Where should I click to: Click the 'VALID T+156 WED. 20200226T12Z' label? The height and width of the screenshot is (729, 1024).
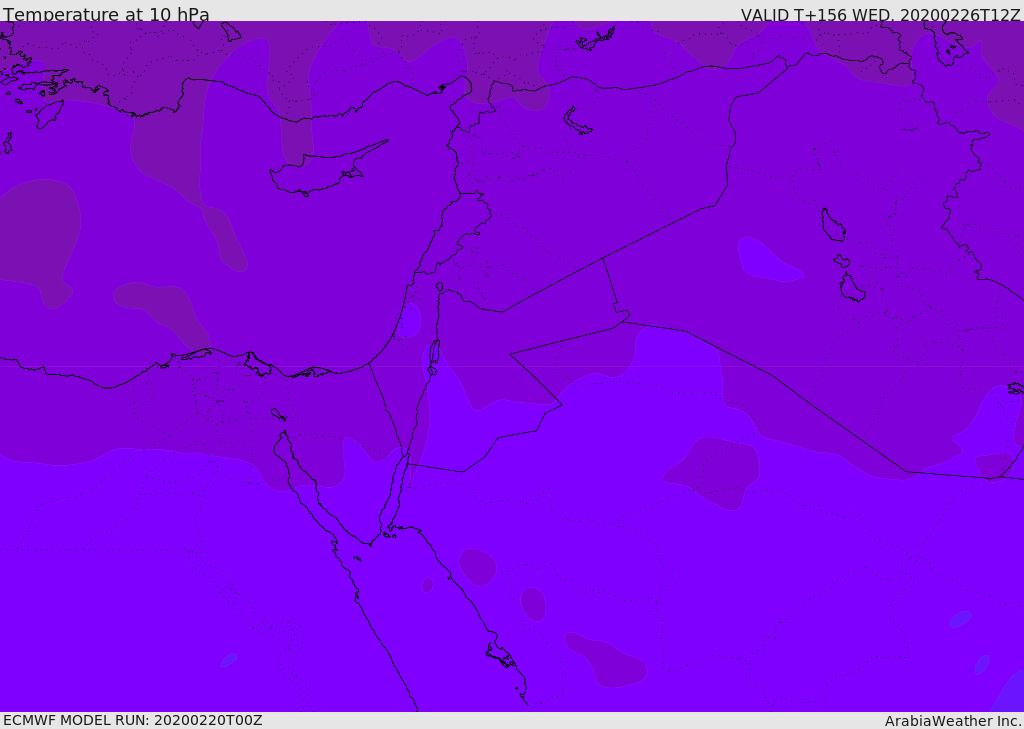click(x=880, y=14)
